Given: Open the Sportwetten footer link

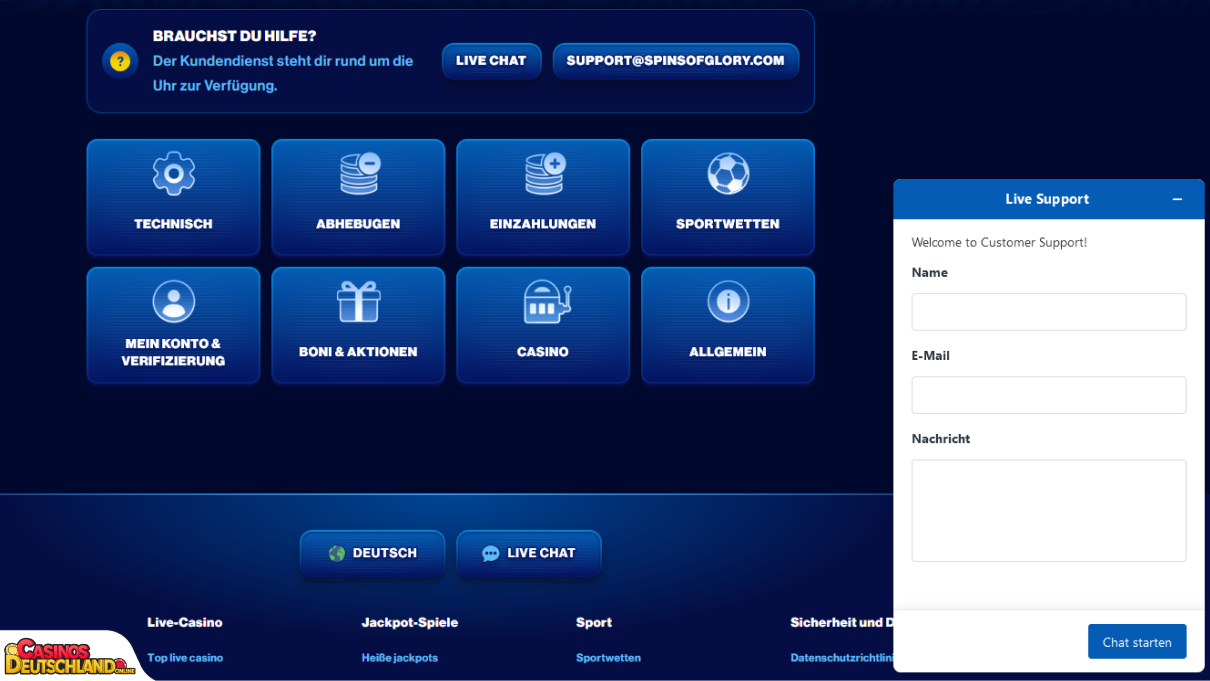Looking at the screenshot, I should (x=608, y=658).
